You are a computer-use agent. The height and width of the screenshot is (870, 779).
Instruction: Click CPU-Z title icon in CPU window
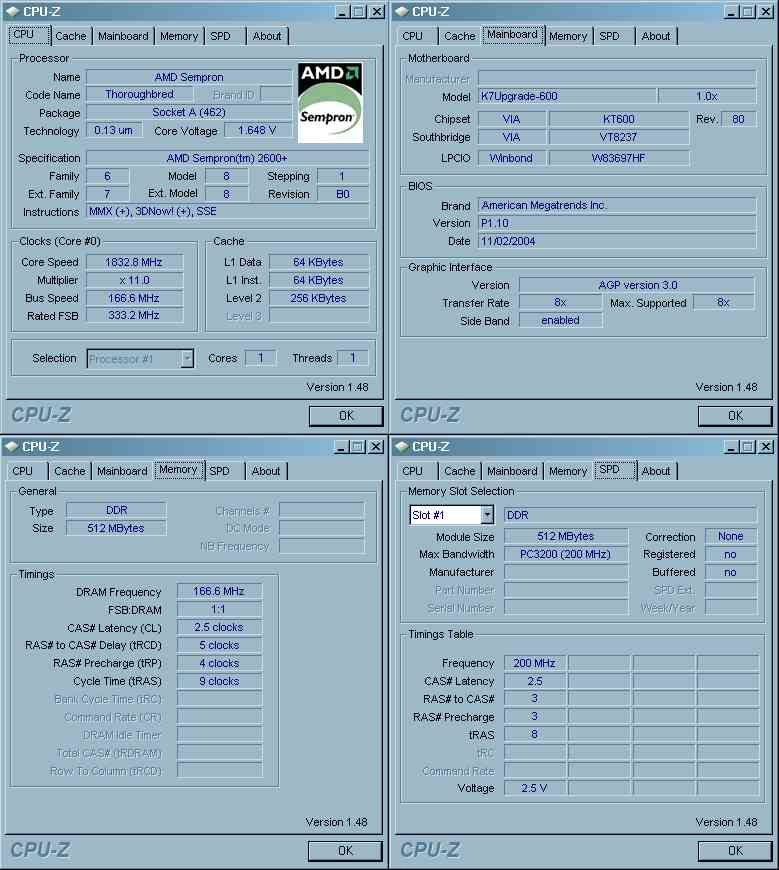[12, 11]
